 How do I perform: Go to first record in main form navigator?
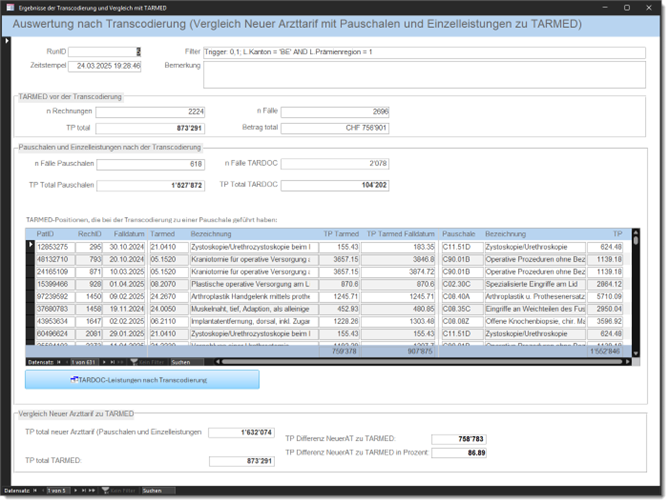coord(35,491)
